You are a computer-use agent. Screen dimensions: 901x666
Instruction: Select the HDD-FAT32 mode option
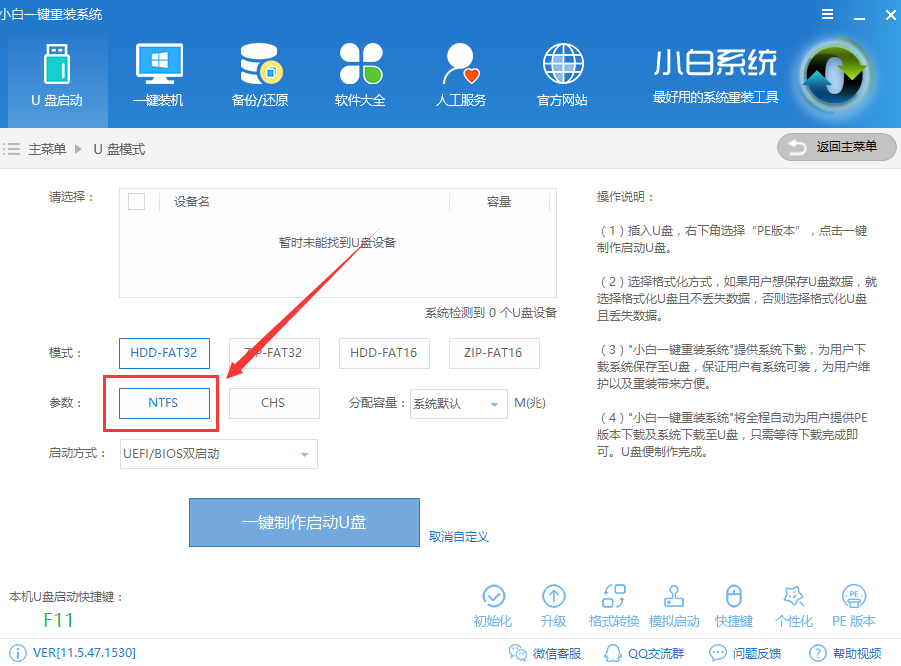pyautogui.click(x=164, y=353)
